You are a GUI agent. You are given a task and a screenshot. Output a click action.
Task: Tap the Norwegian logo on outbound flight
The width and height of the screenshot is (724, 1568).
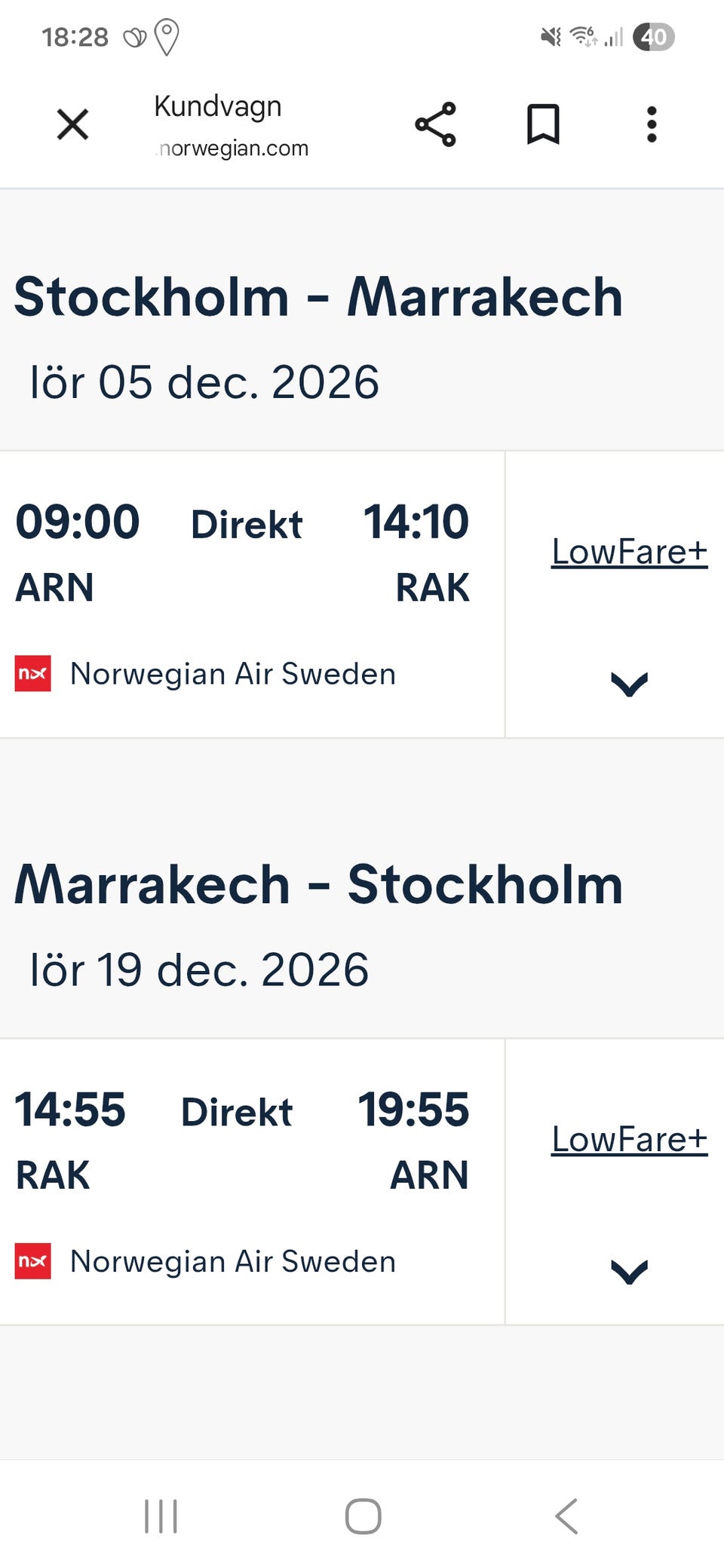tap(33, 673)
